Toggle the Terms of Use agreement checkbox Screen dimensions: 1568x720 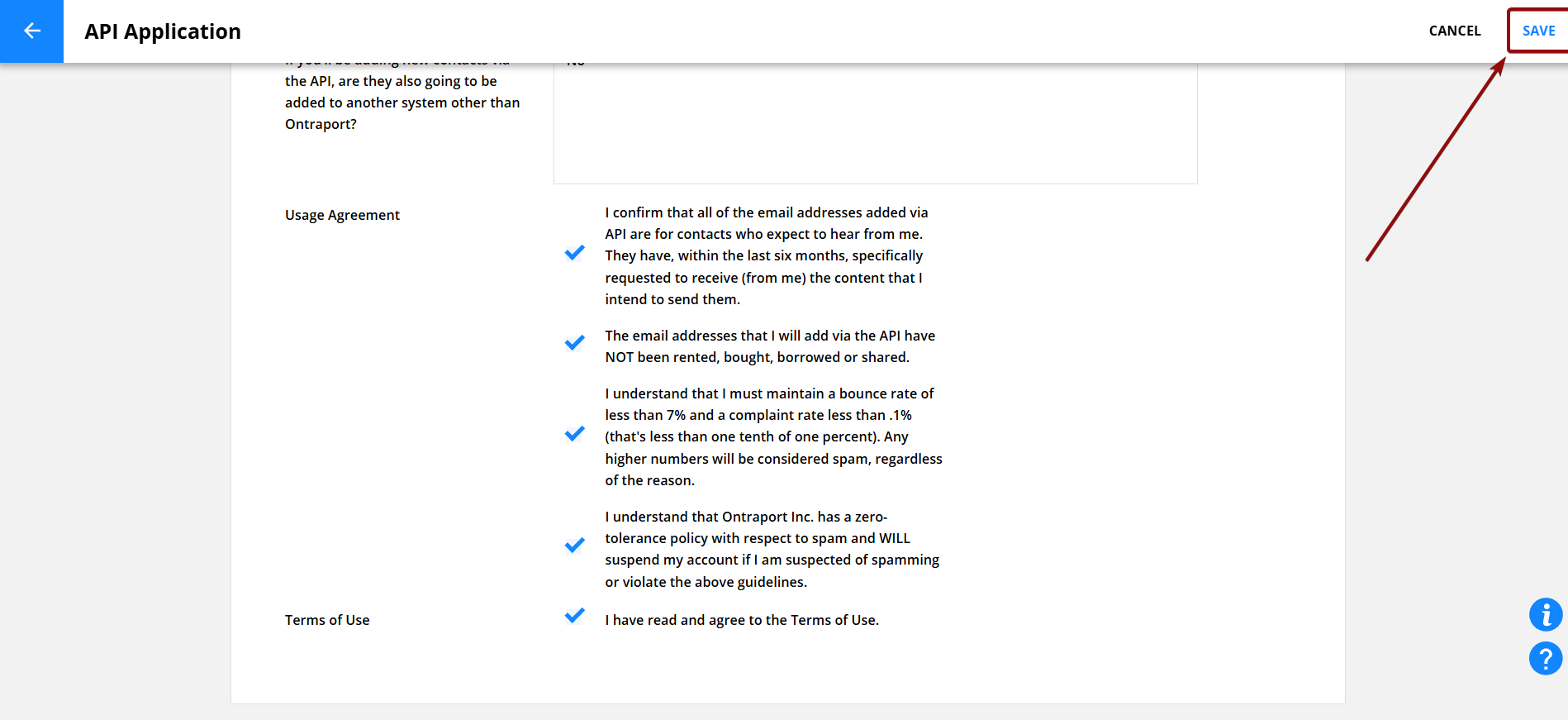(575, 616)
